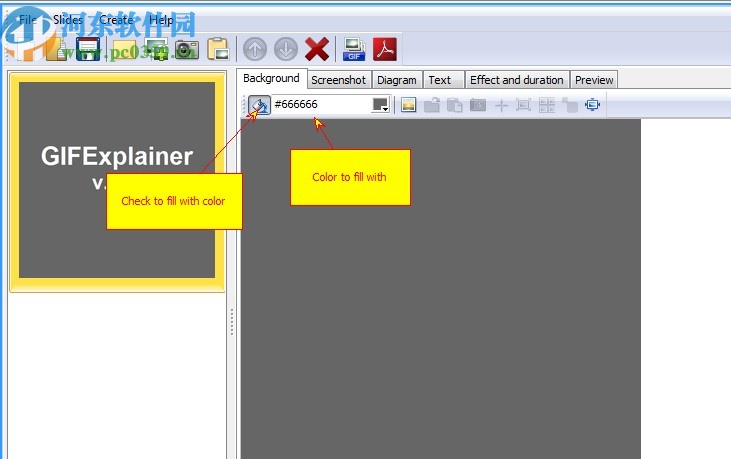Image resolution: width=731 pixels, height=459 pixels.
Task: Open the File menu
Action: 27,20
